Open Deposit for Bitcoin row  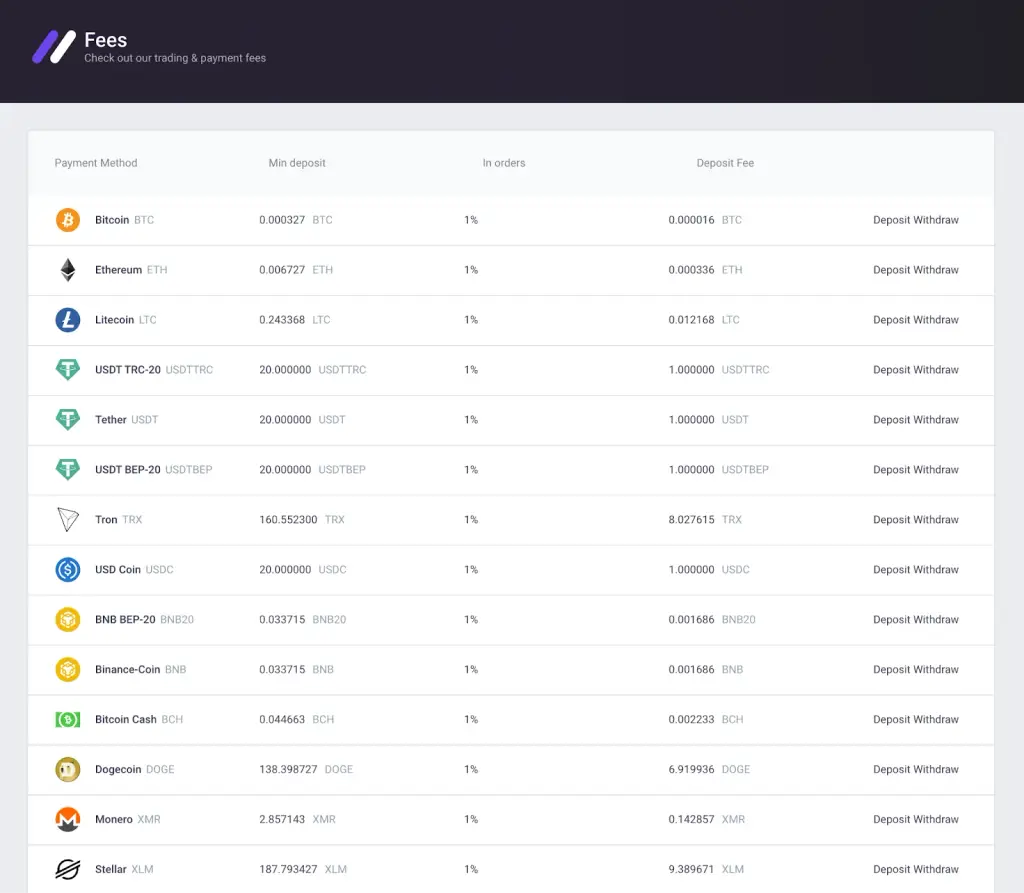pyautogui.click(x=891, y=219)
